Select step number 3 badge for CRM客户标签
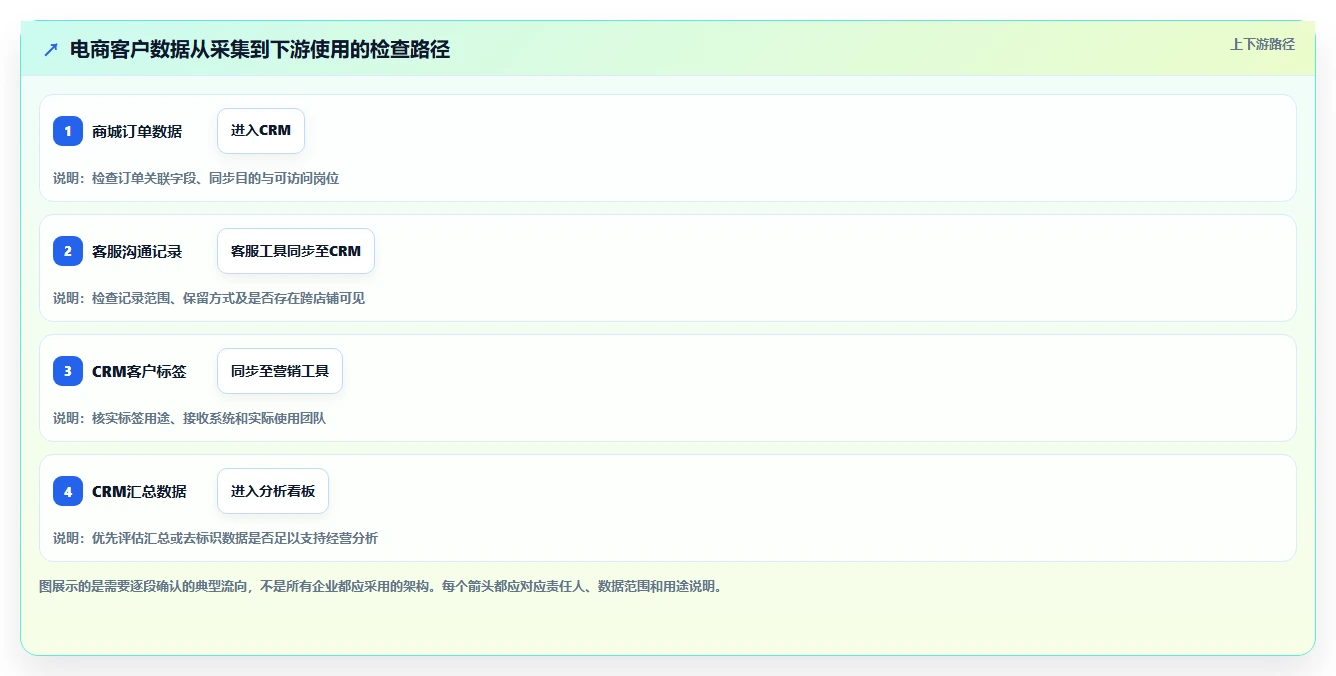This screenshot has height=676, width=1336. (68, 371)
